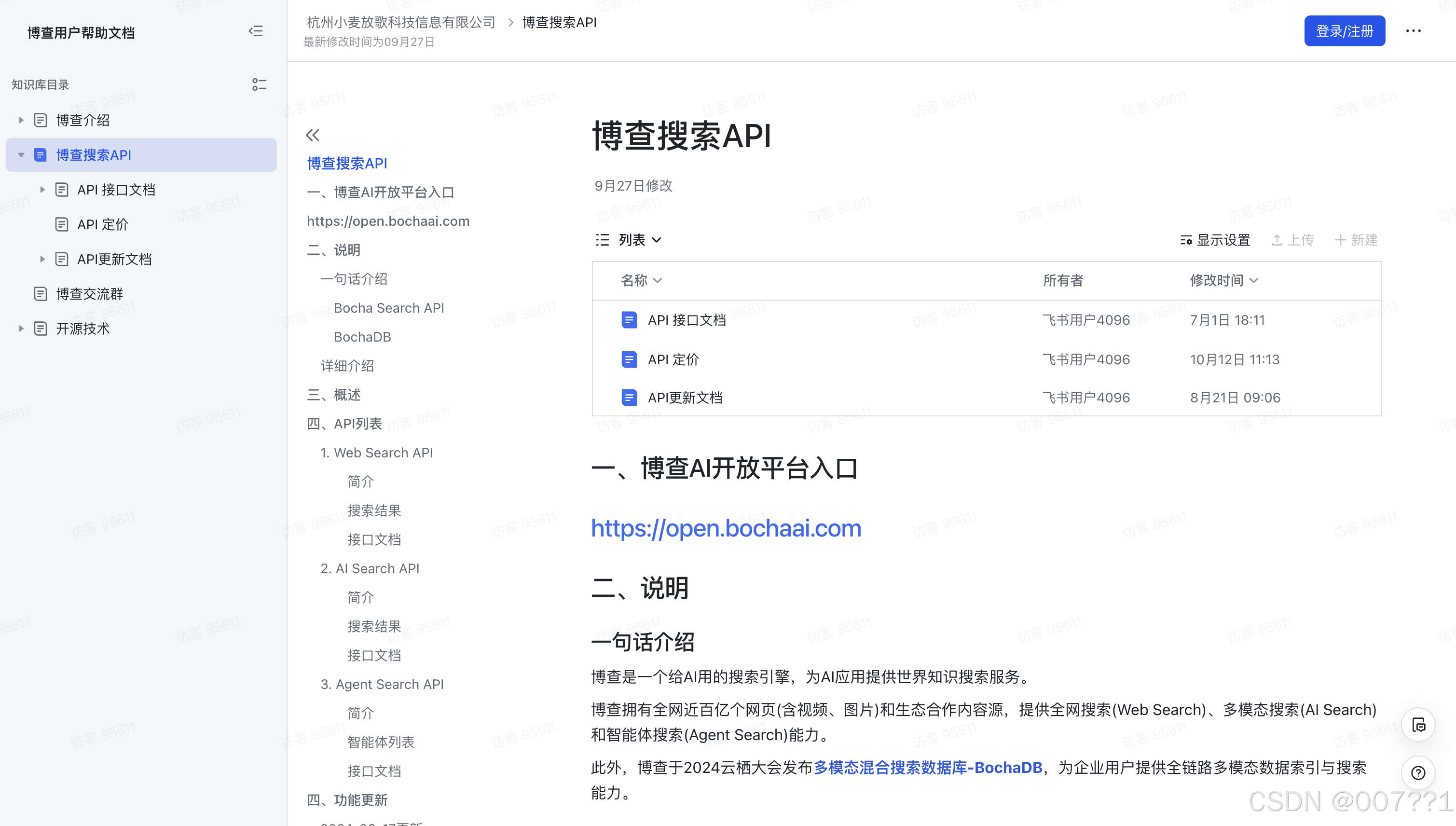
Task: Jump to 一、博查AI开放平台入口 in the outline
Action: coord(381,193)
